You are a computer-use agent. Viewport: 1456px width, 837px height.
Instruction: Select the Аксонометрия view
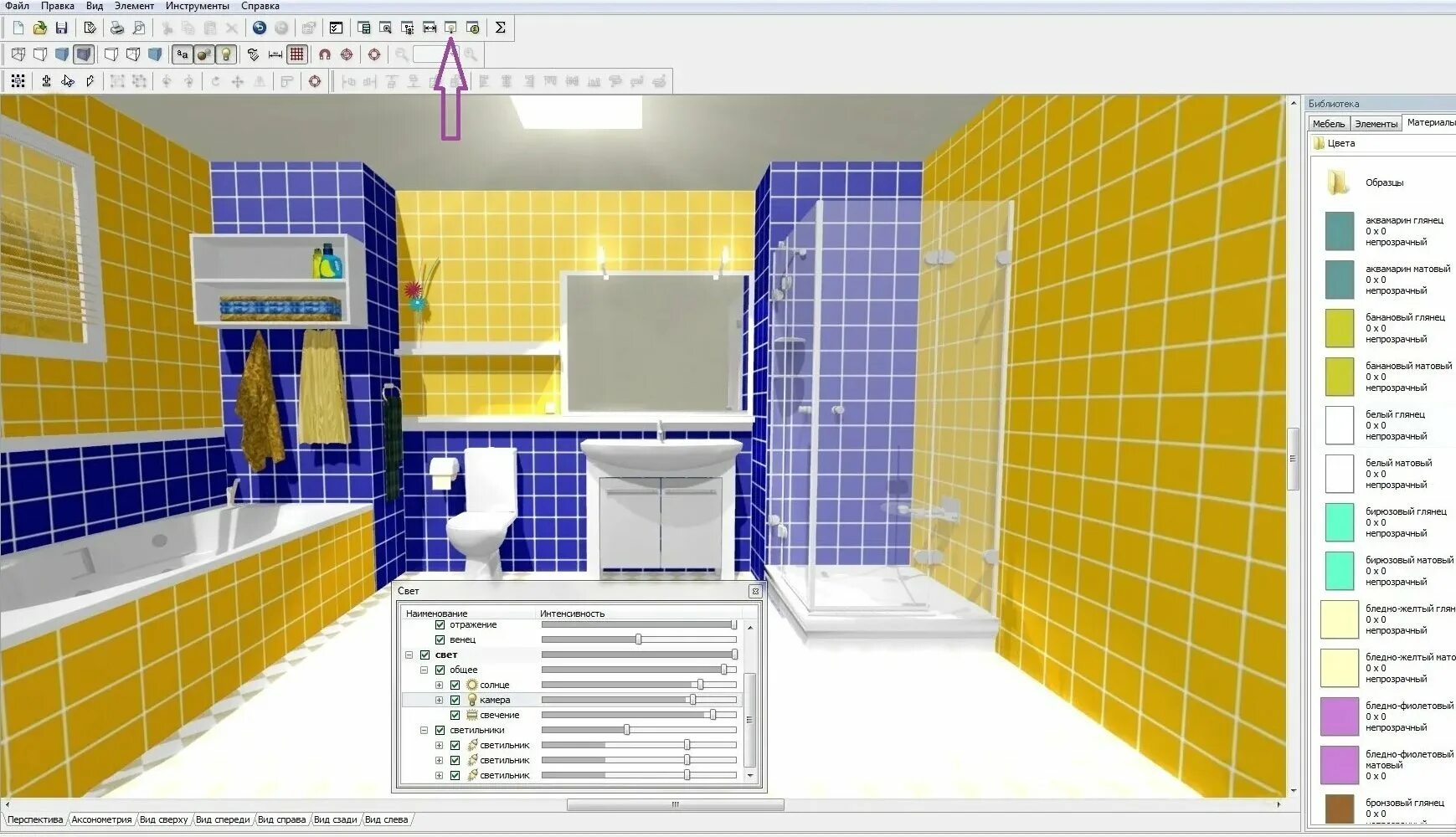(x=101, y=819)
